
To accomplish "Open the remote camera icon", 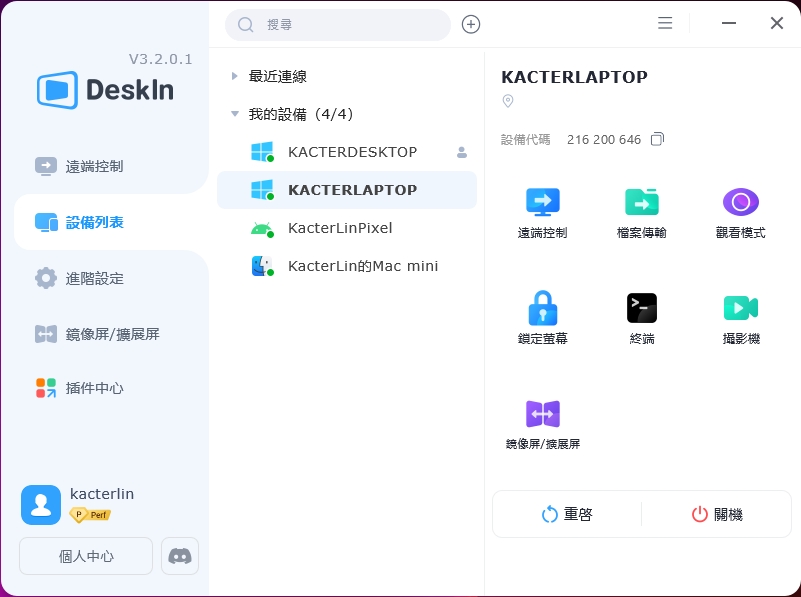I will point(740,308).
